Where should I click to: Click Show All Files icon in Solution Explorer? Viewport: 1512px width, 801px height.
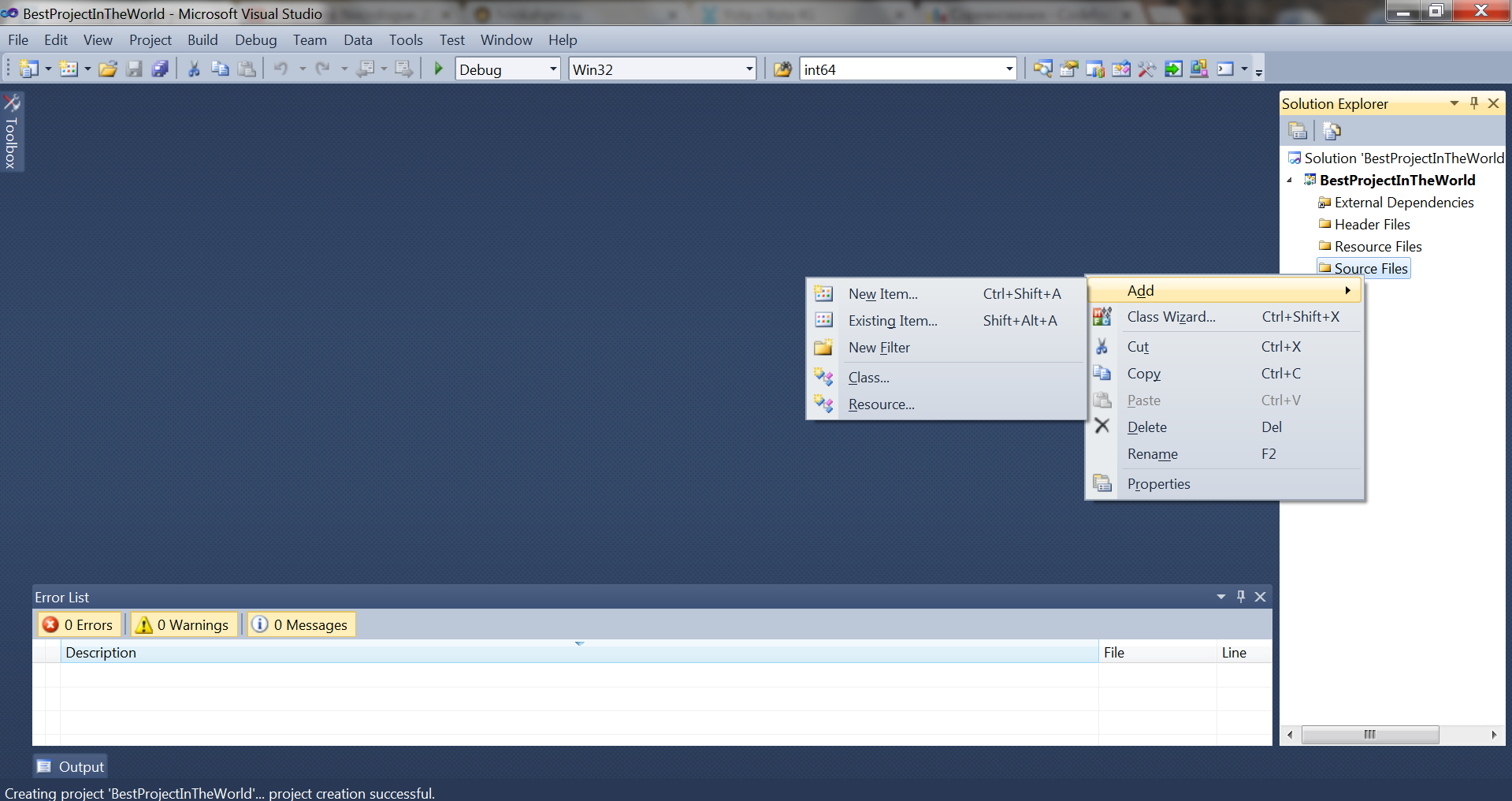coord(1332,130)
